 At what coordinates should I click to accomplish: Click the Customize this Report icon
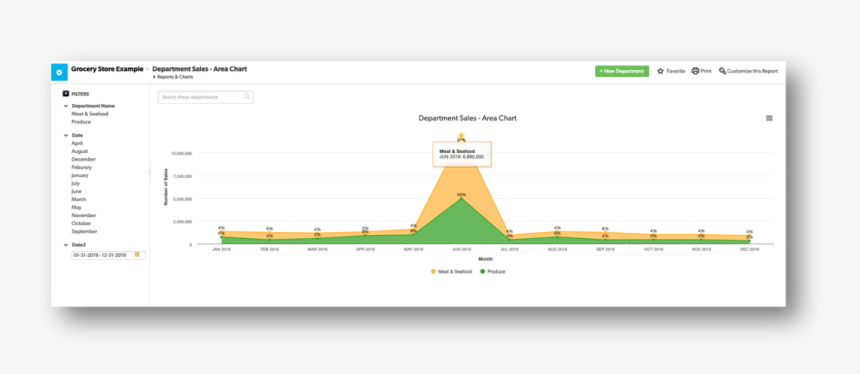[x=722, y=71]
